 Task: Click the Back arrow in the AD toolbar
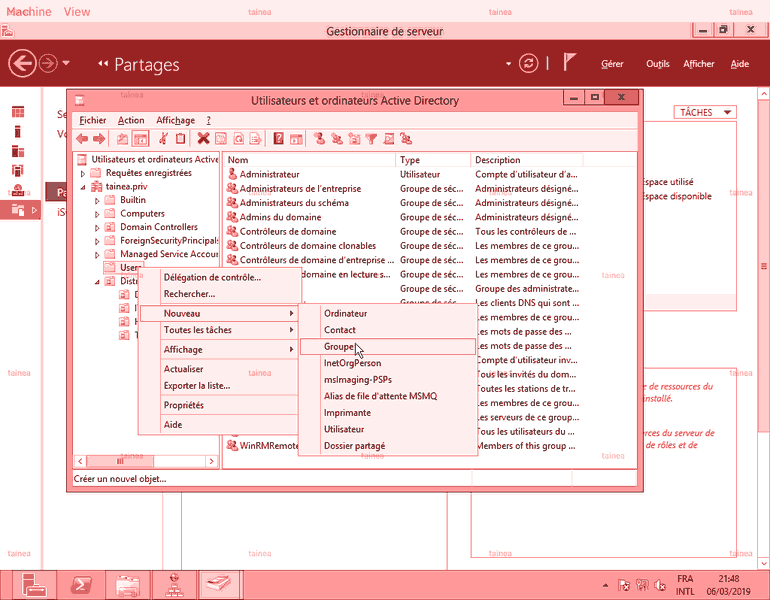tap(82, 139)
